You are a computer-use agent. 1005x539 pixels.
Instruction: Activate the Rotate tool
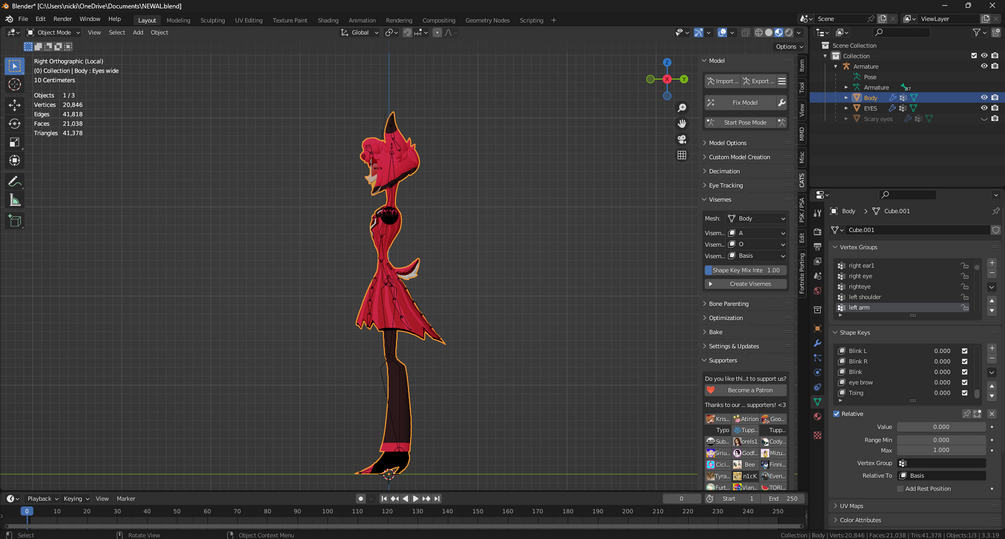[15, 123]
